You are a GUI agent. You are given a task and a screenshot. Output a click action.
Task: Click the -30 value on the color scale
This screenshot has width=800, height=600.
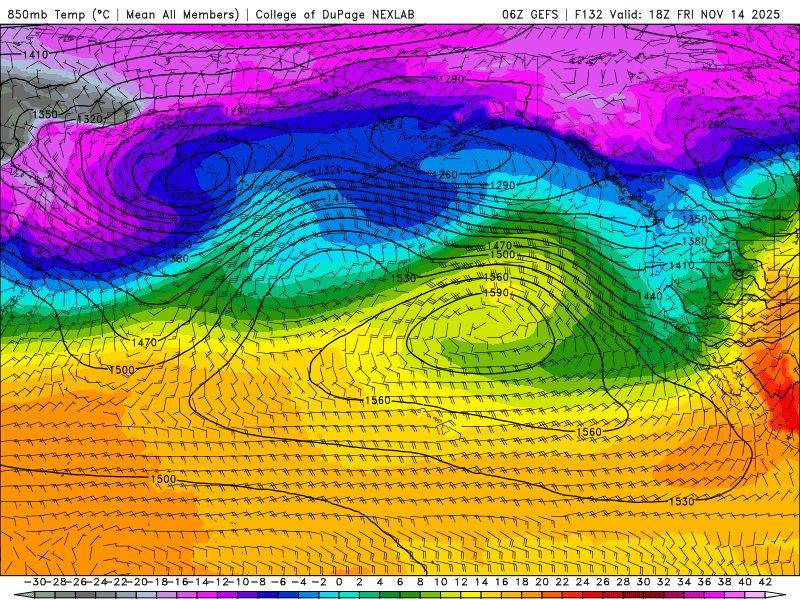[35, 582]
